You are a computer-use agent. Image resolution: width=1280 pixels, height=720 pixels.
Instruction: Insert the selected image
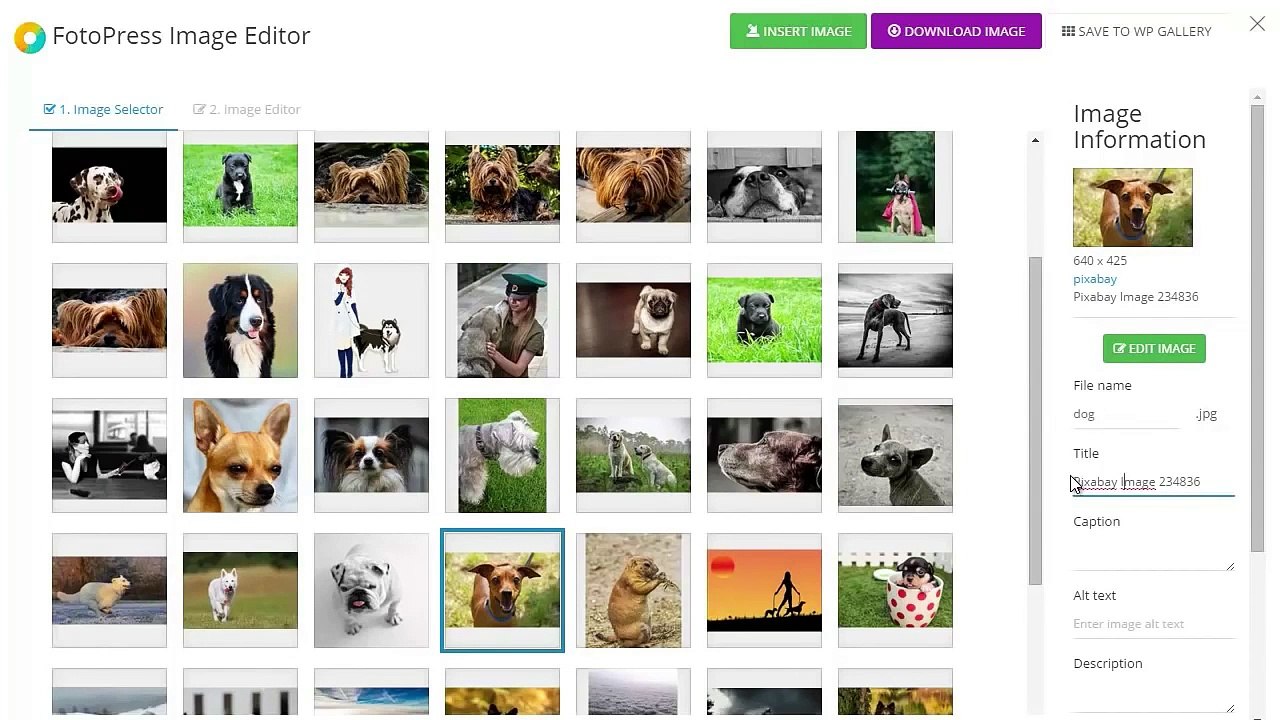point(798,31)
